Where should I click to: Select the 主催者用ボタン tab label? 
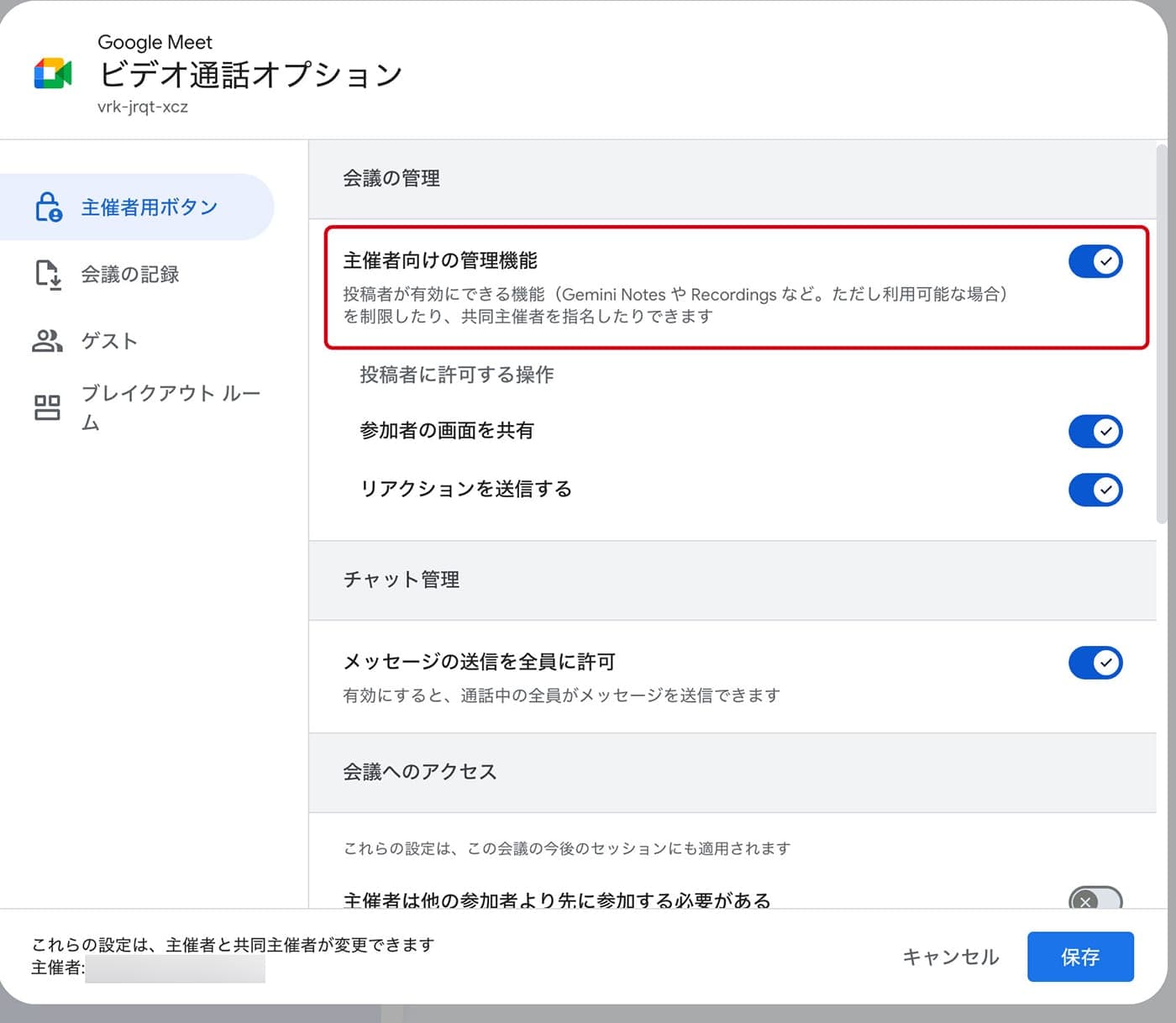click(x=149, y=207)
